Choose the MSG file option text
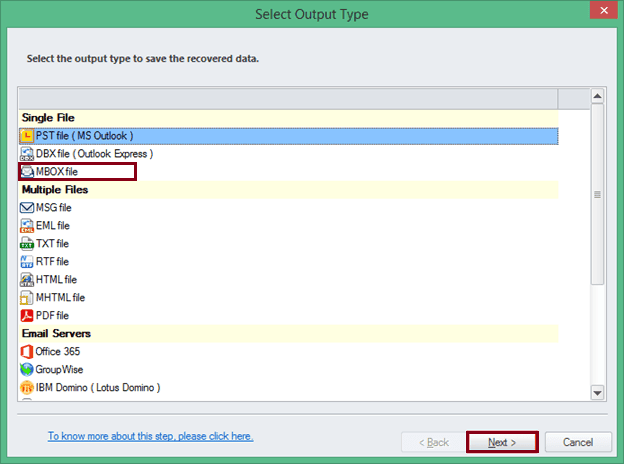This screenshot has width=624, height=464. coord(54,208)
